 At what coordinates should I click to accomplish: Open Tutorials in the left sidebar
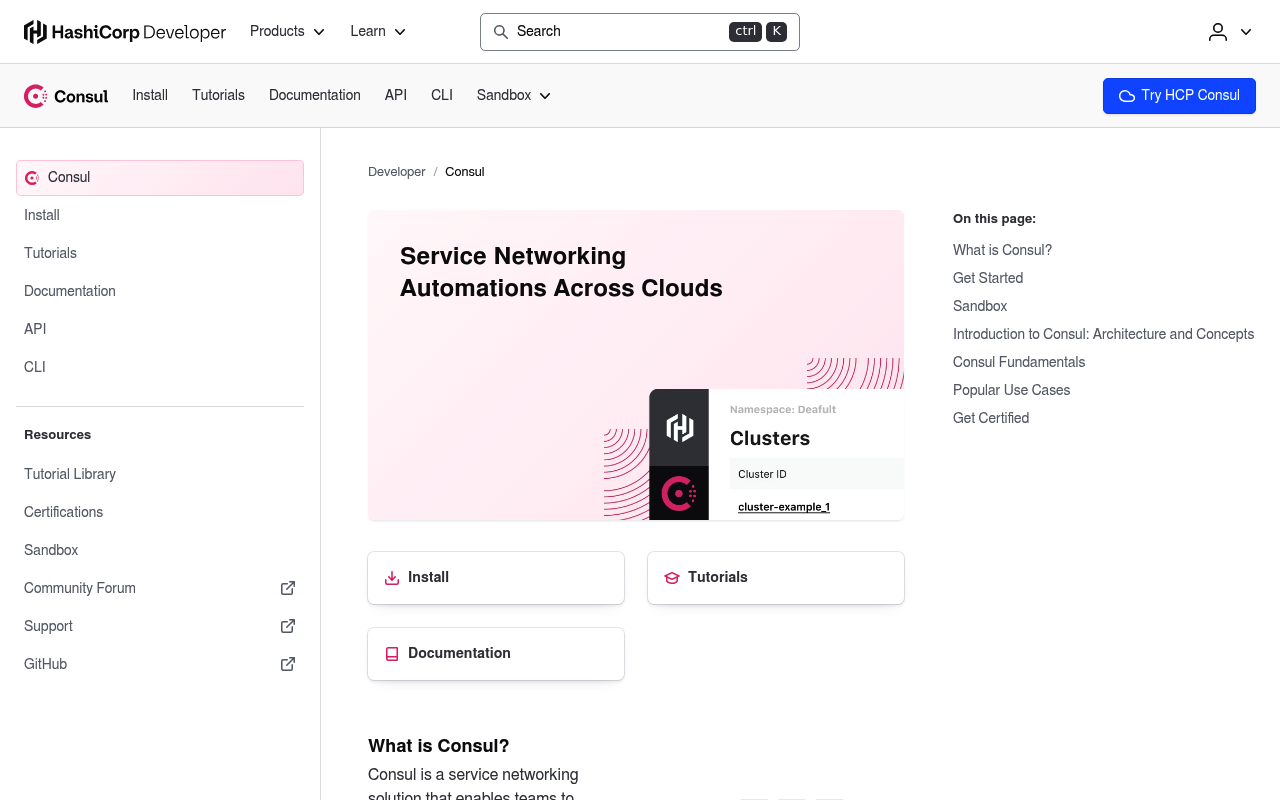tap(160, 254)
